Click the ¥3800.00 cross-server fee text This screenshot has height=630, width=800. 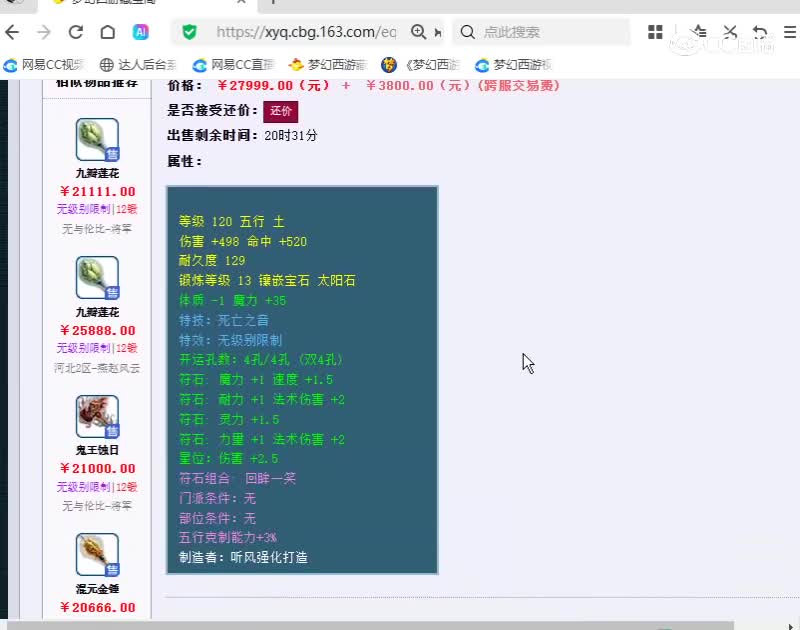pos(463,85)
